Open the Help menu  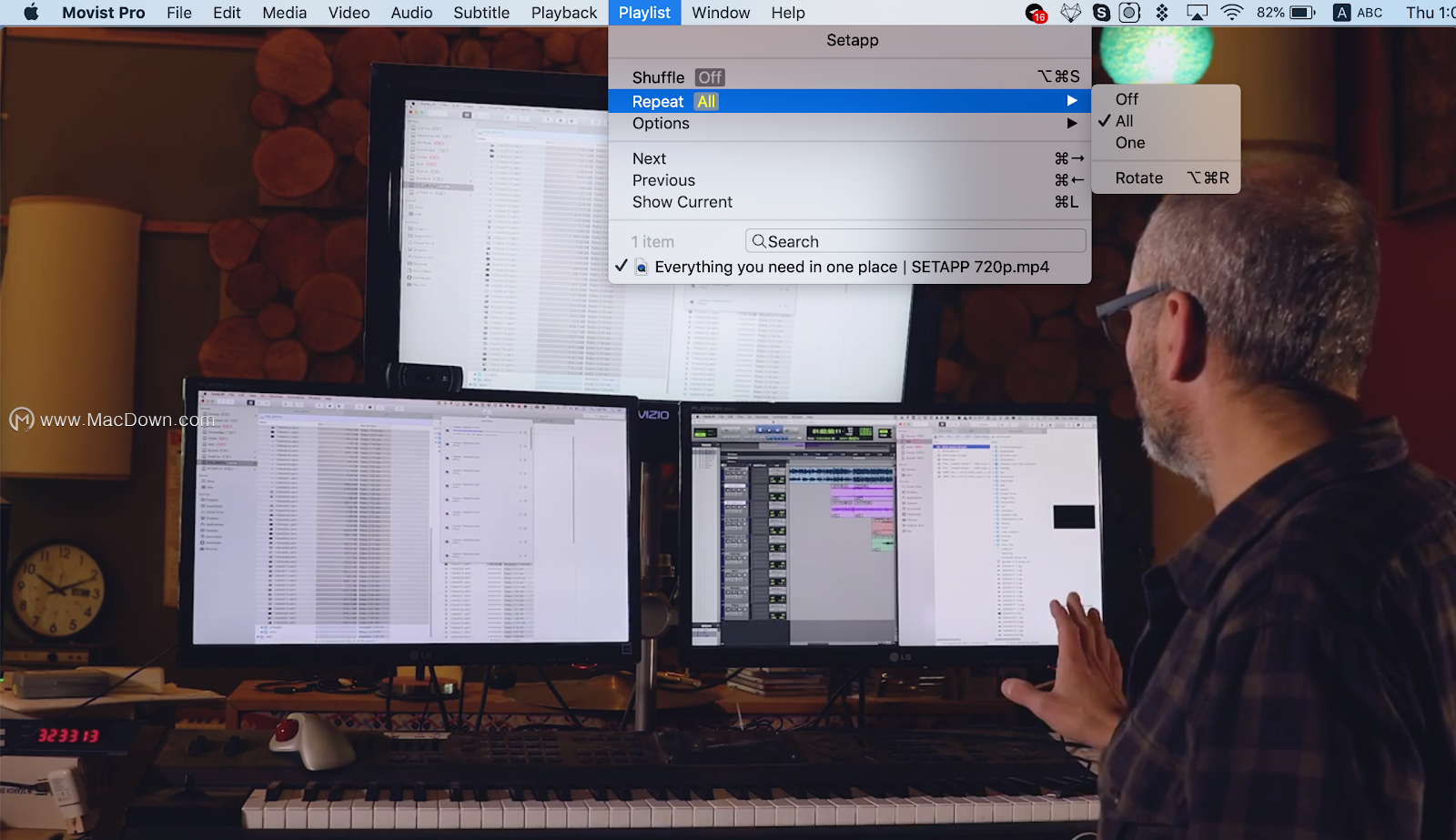[x=788, y=13]
